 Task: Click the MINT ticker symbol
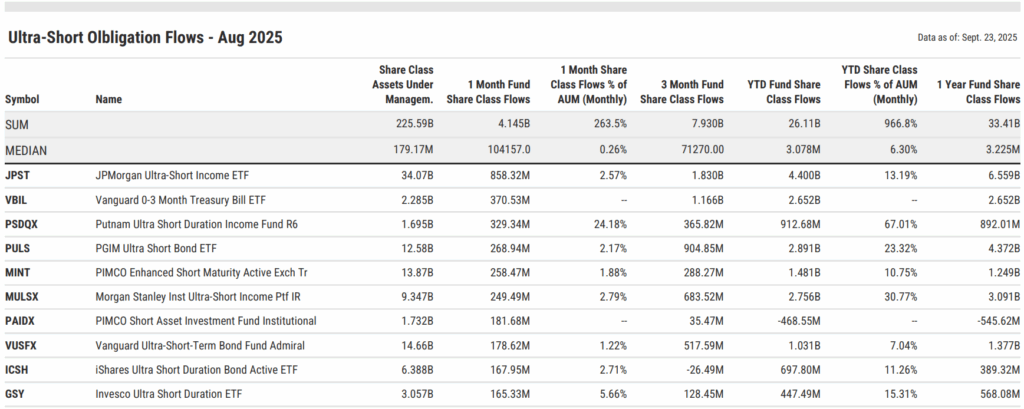pos(18,272)
